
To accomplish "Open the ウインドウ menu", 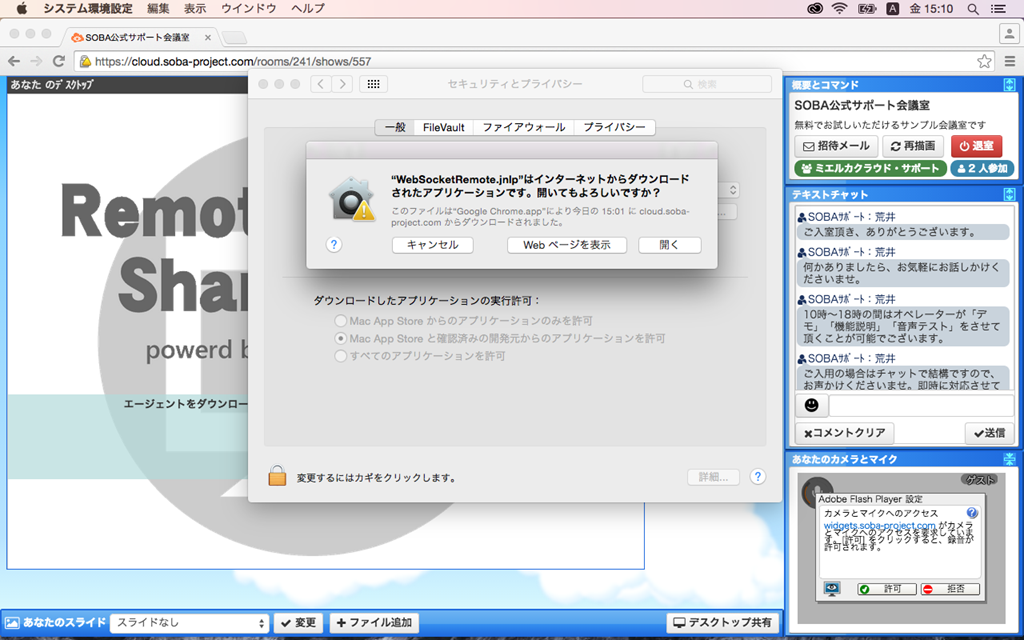I will pos(249,8).
